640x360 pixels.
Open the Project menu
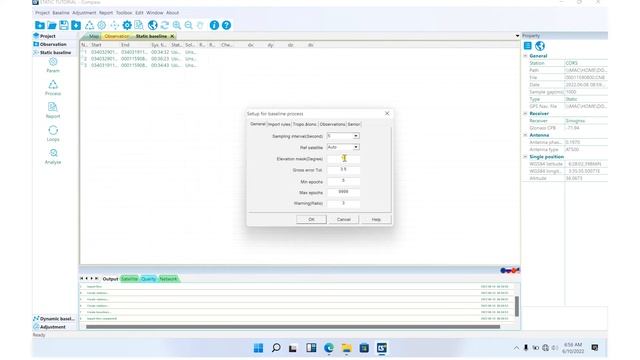(42, 13)
